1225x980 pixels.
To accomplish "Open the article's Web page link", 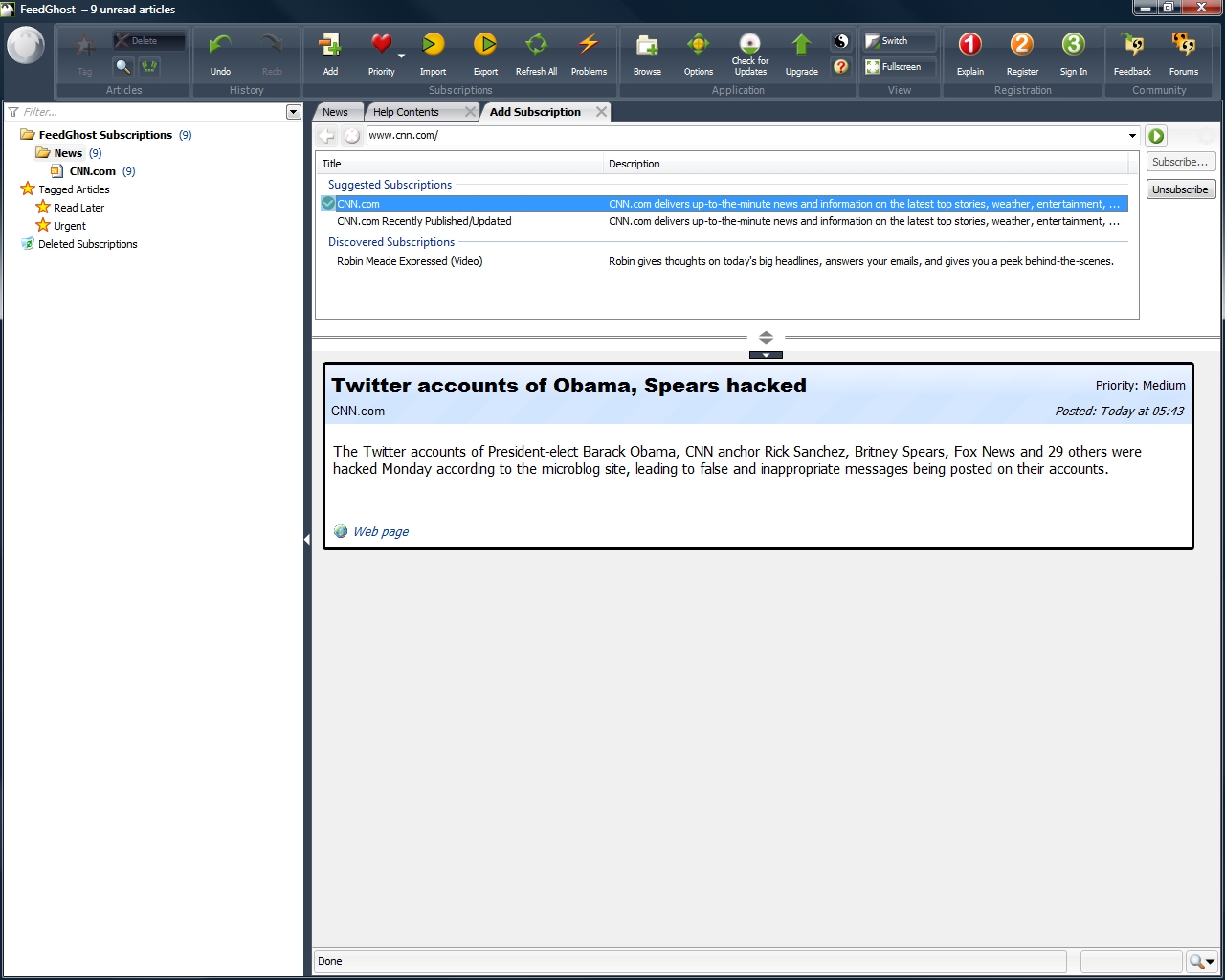I will click(381, 532).
